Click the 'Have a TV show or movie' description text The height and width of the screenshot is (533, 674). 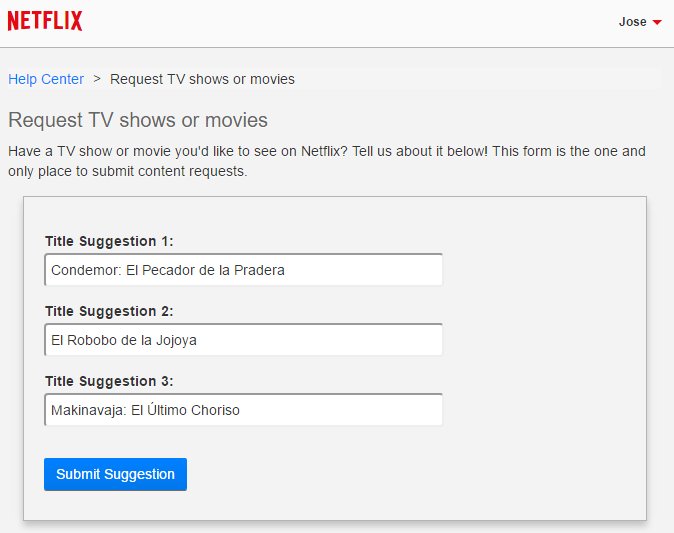[x=327, y=161]
